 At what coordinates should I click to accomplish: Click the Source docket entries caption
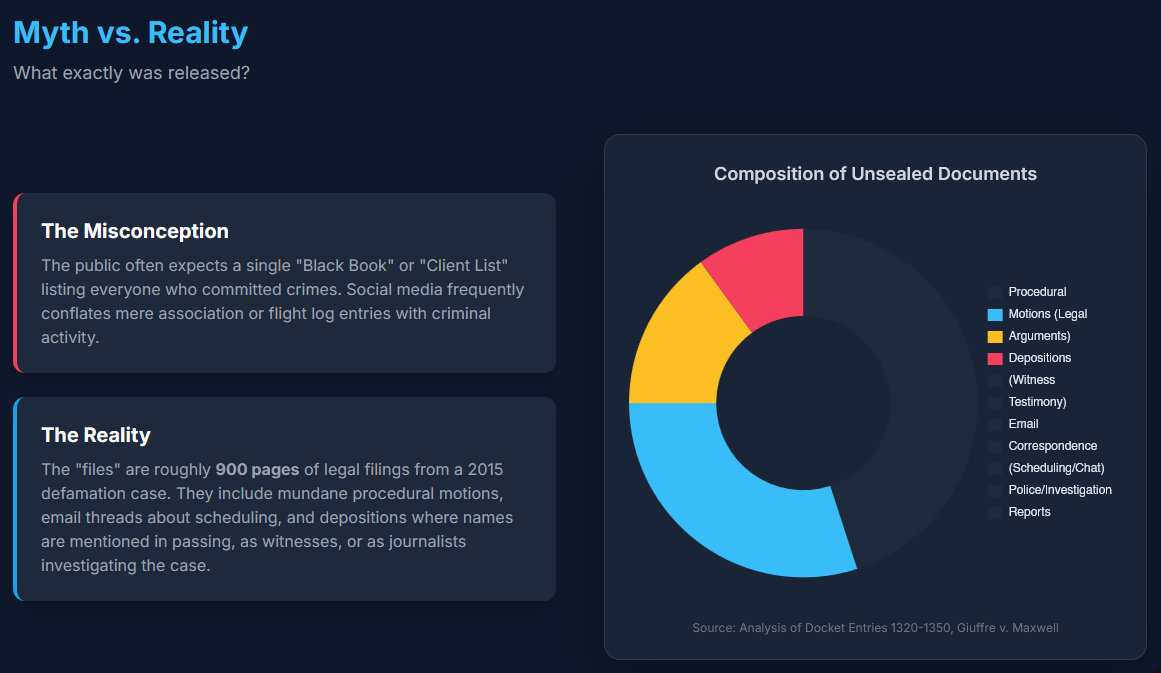pyautogui.click(x=875, y=628)
